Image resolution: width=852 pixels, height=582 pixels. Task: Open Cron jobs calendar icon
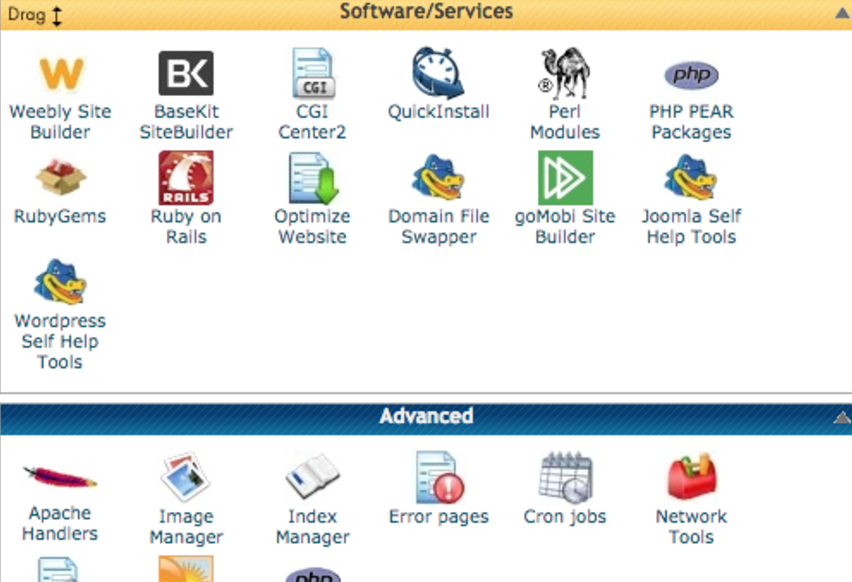pyautogui.click(x=565, y=477)
